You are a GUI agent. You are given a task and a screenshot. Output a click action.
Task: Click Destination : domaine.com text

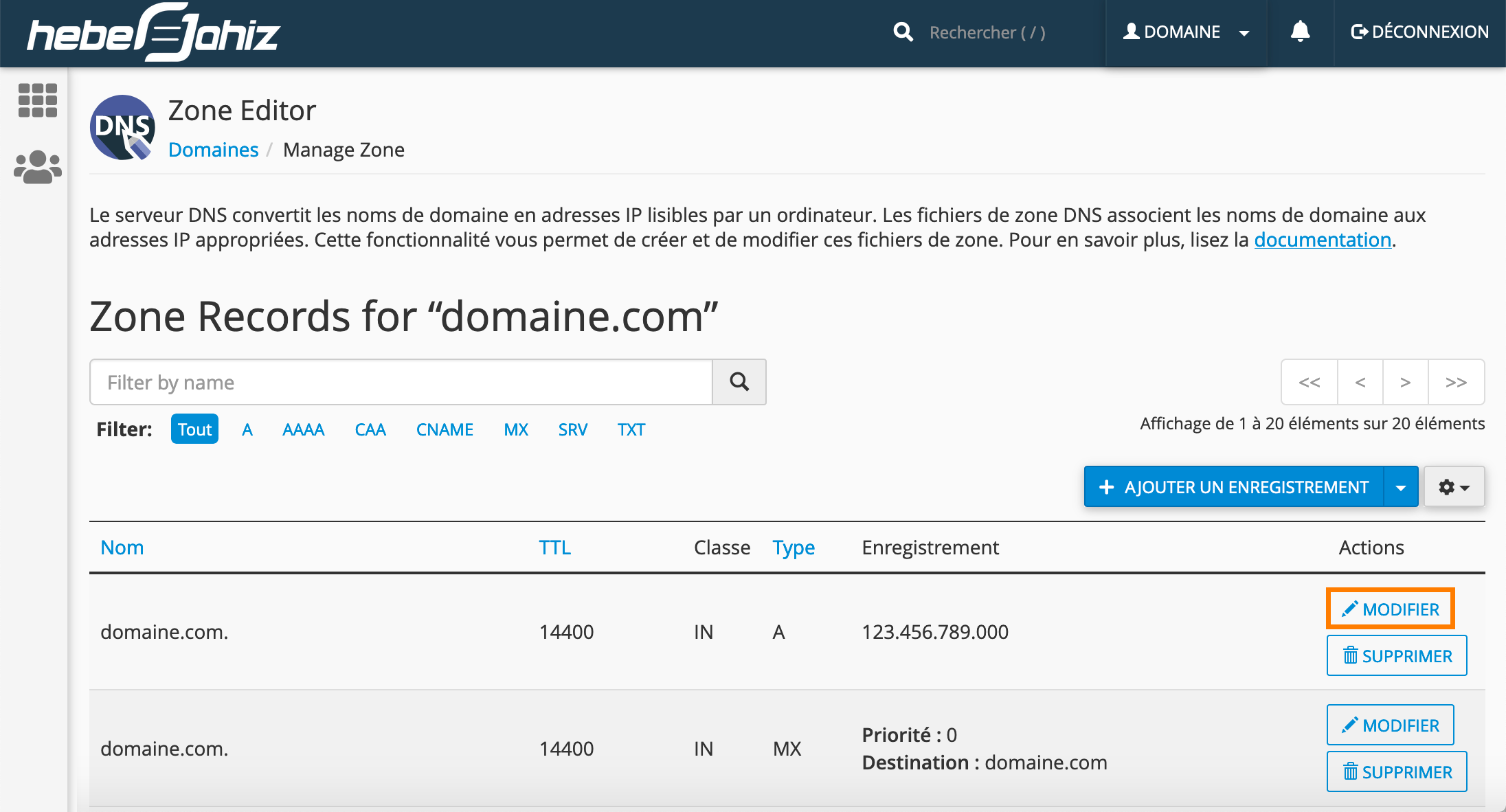985,763
